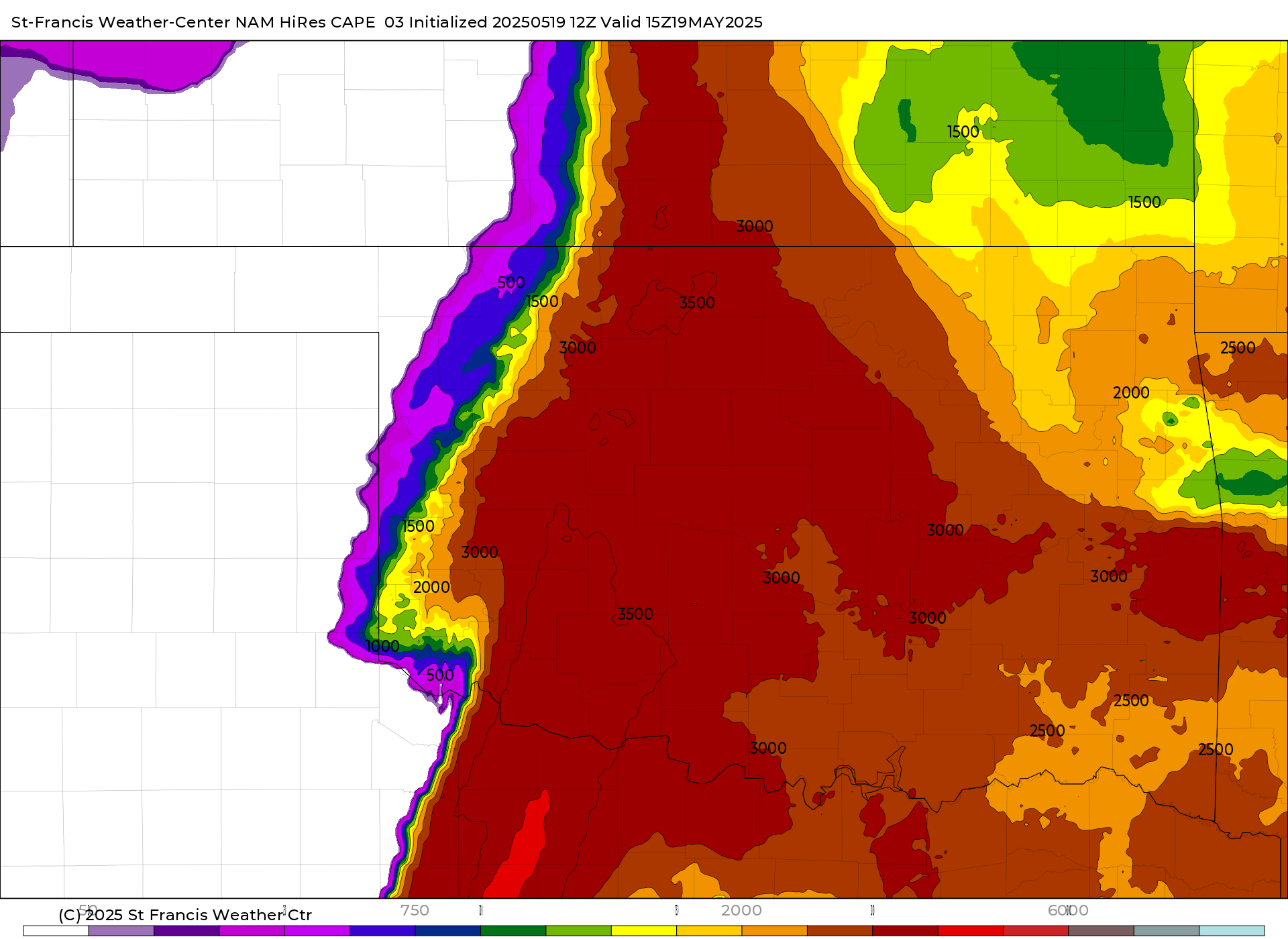This screenshot has width=1288, height=939.
Task: Click the navy blue color bar swatch
Action: pyautogui.click(x=447, y=931)
